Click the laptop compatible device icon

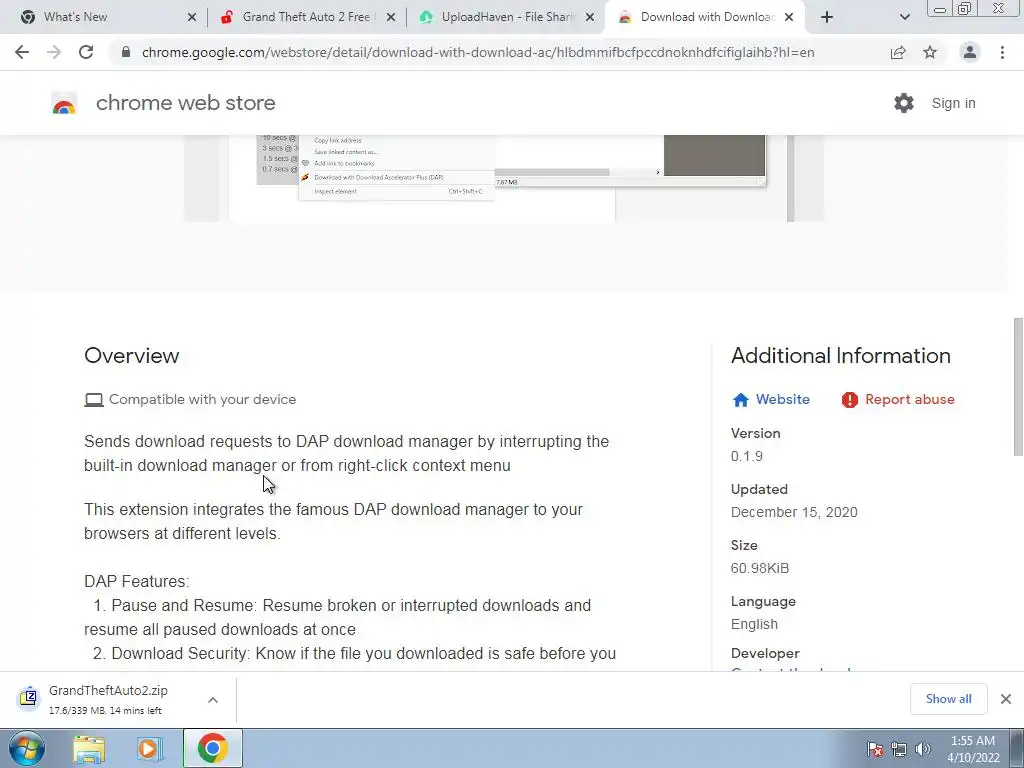94,400
